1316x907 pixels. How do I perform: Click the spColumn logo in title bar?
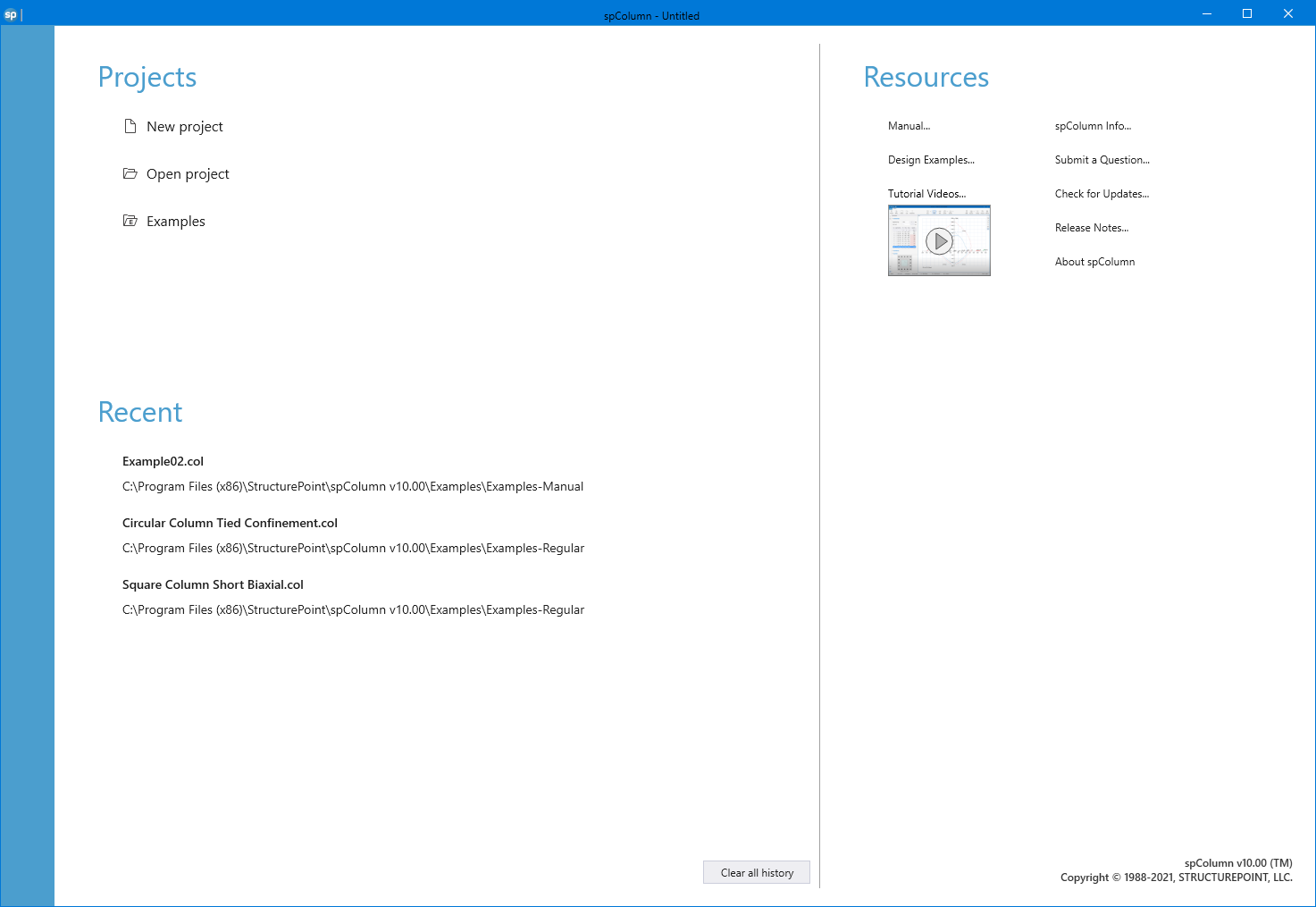click(x=11, y=14)
